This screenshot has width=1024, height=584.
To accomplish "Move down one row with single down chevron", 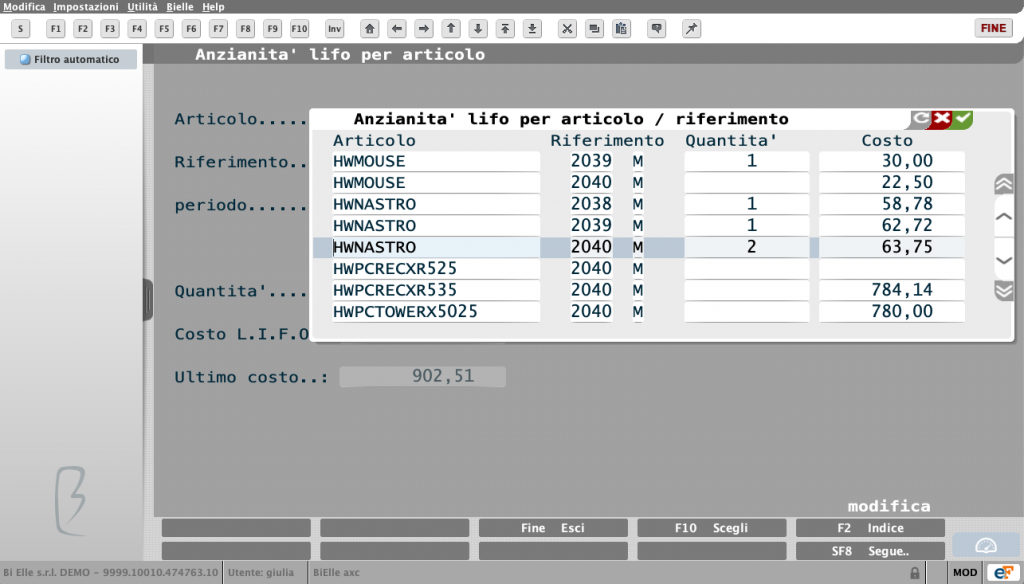I will coord(1004,259).
